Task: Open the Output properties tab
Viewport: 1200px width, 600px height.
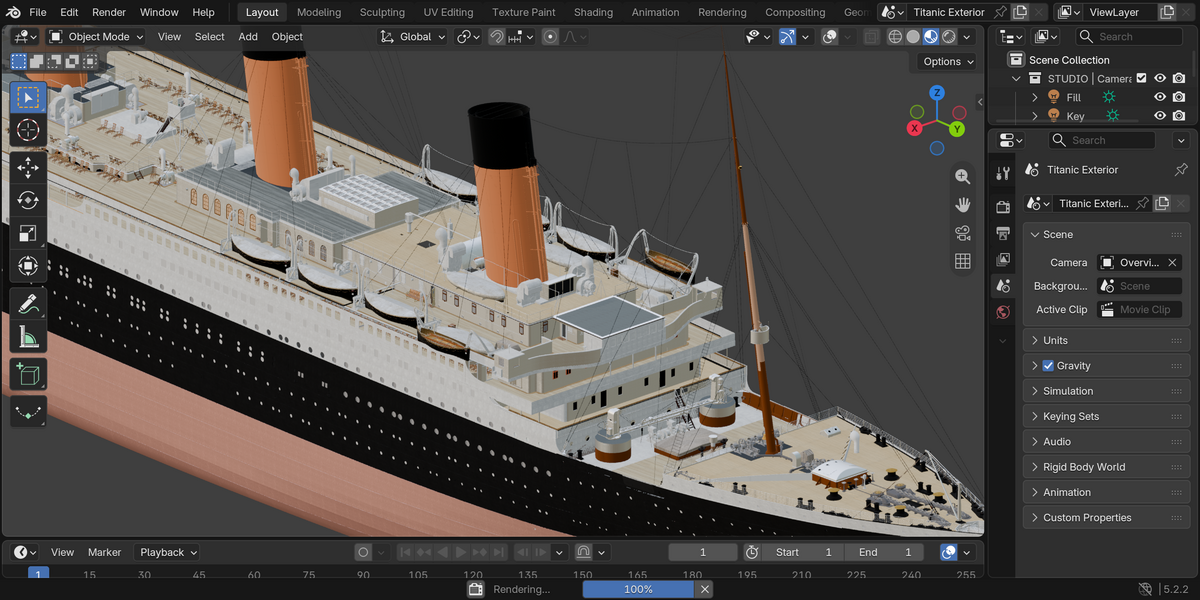Action: tap(1003, 233)
